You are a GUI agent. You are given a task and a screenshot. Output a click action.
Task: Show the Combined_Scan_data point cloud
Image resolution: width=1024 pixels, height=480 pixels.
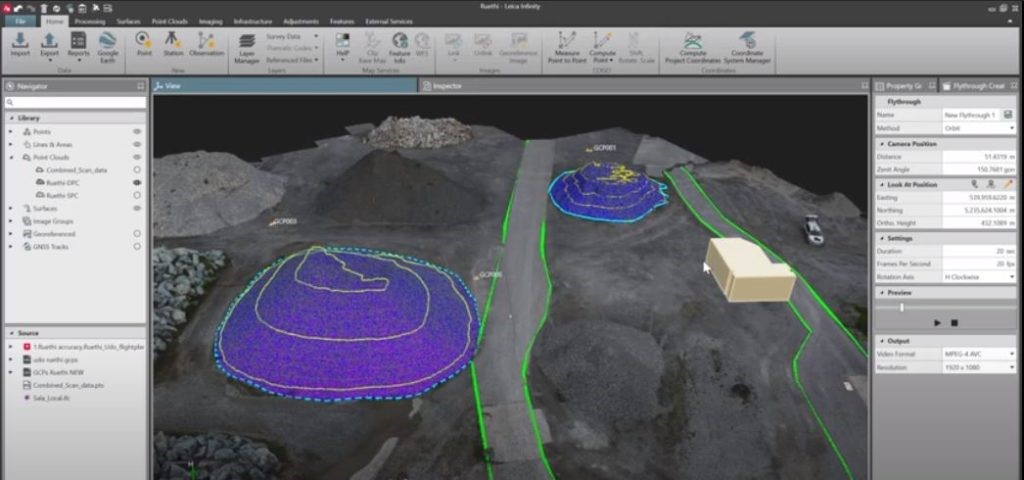click(x=136, y=170)
